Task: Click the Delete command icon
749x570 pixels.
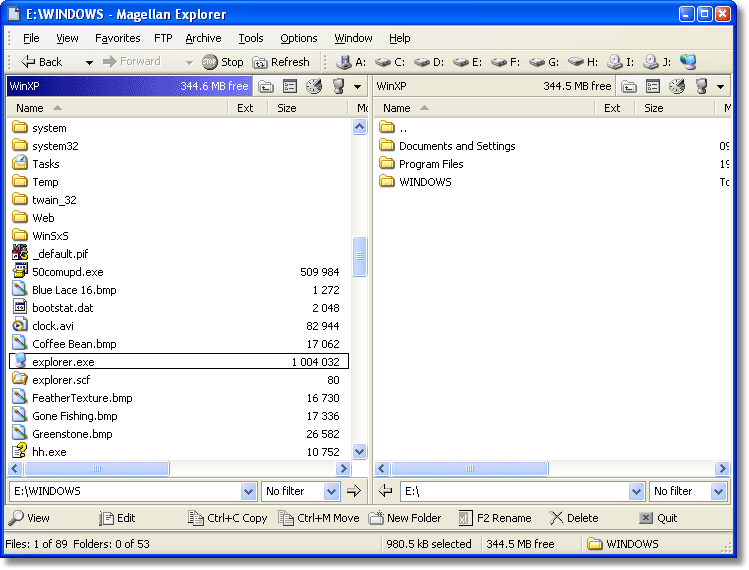Action: 556,518
